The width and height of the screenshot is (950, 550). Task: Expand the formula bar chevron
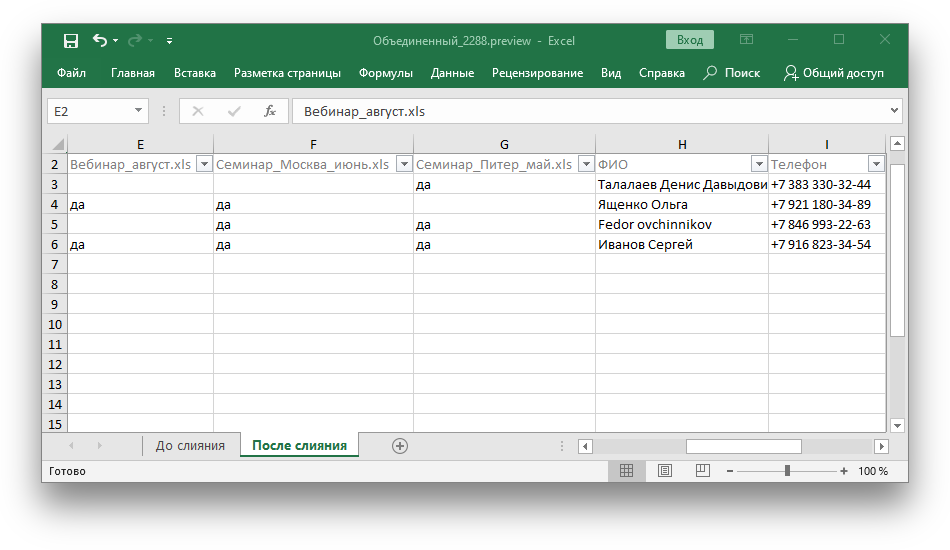(894, 111)
